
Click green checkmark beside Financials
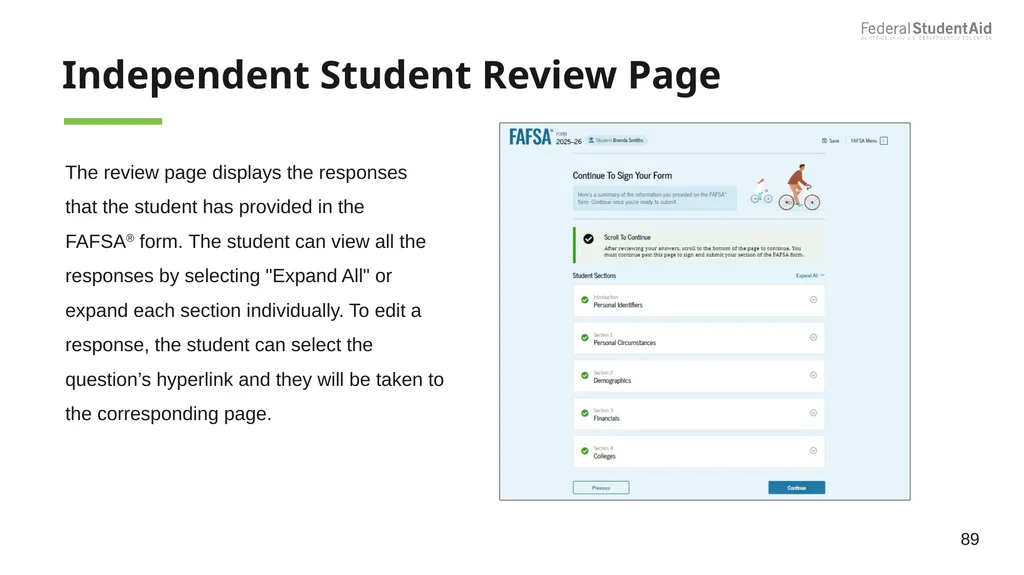pos(584,413)
